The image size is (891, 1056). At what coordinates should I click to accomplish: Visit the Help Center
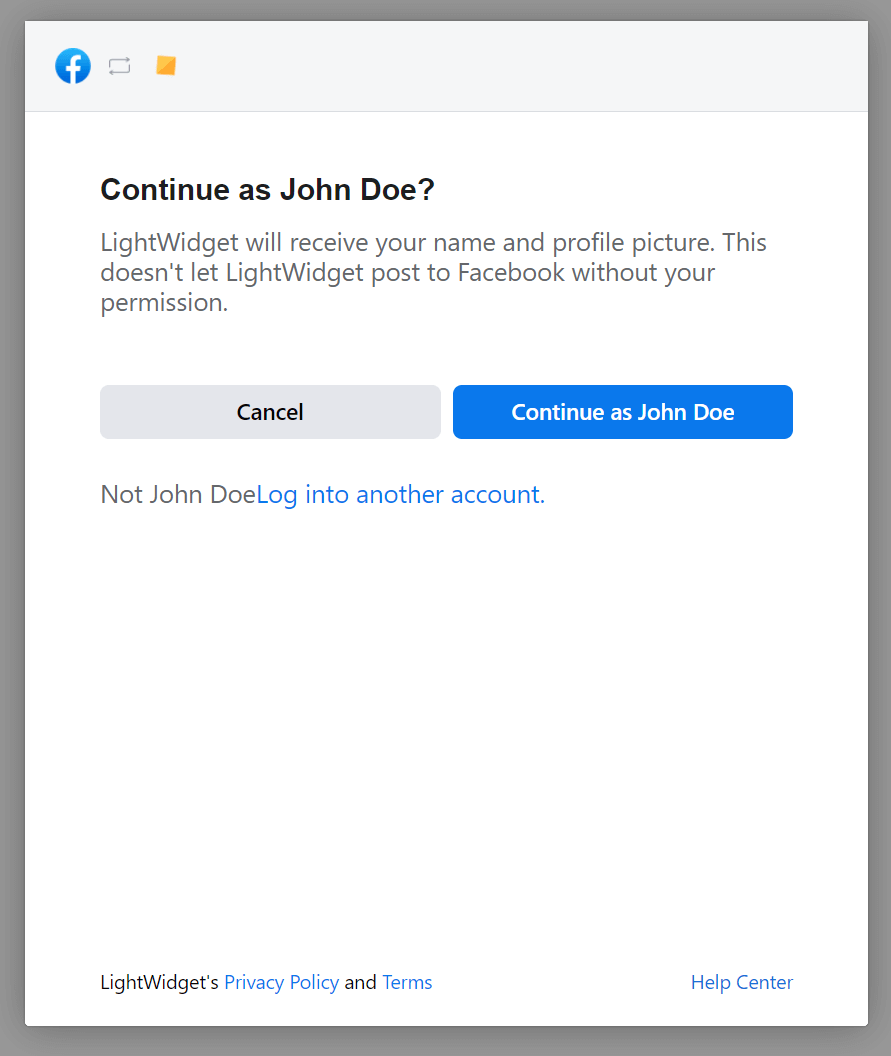[741, 983]
